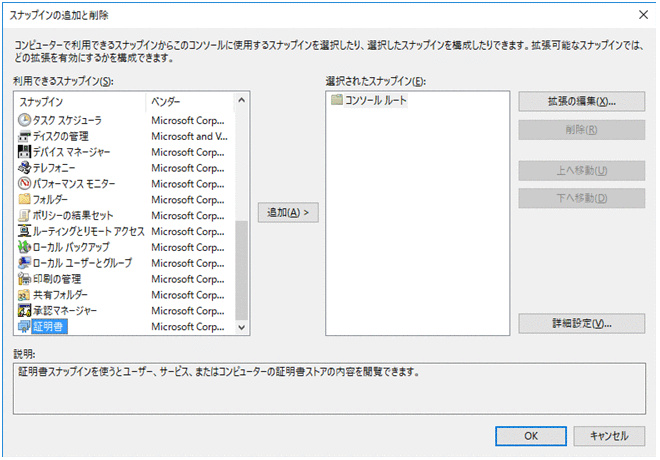Select デバイス マネージャー snap-in row
The width and height of the screenshot is (660, 460).
[125, 152]
